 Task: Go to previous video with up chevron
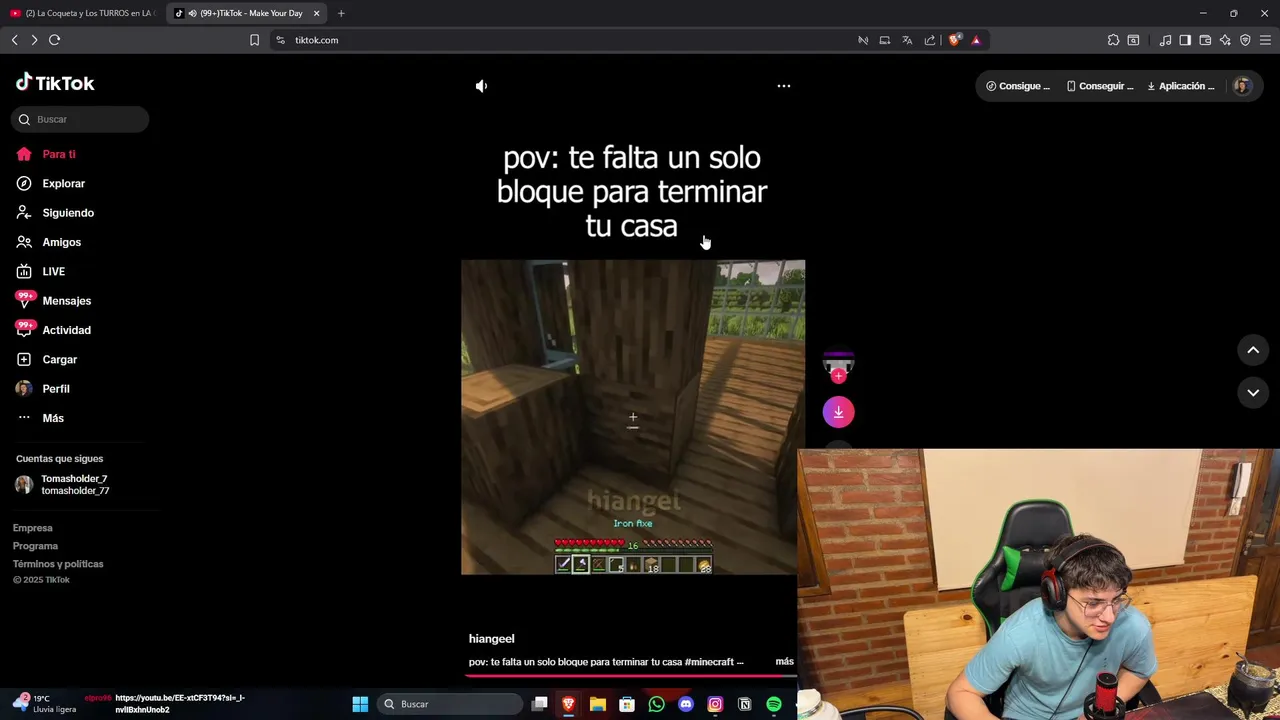(1253, 350)
